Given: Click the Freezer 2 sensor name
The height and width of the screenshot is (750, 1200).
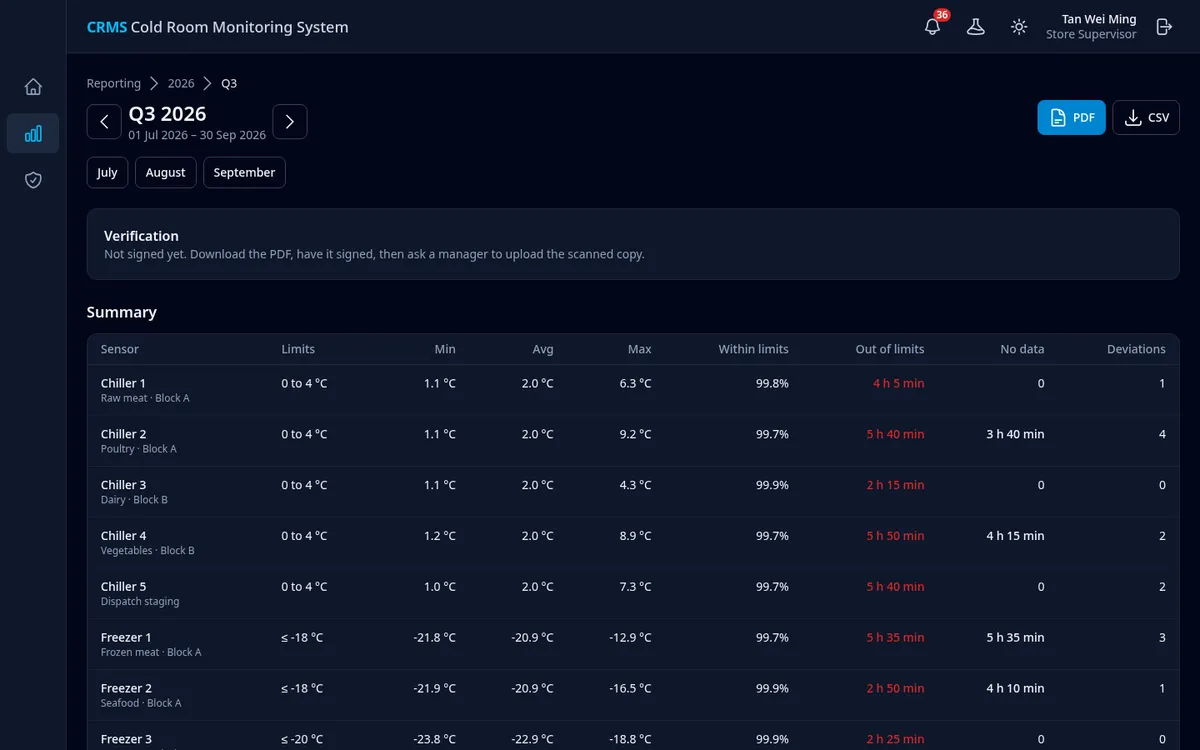Looking at the screenshot, I should click(x=126, y=688).
